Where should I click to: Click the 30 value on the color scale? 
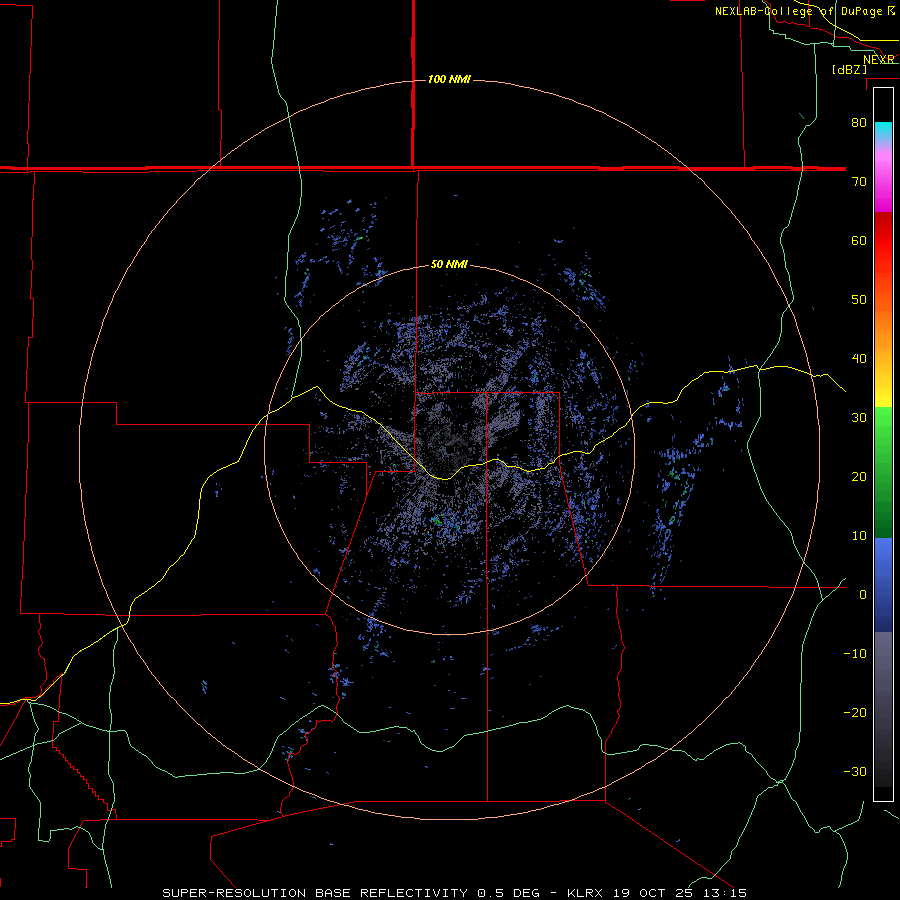[859, 418]
